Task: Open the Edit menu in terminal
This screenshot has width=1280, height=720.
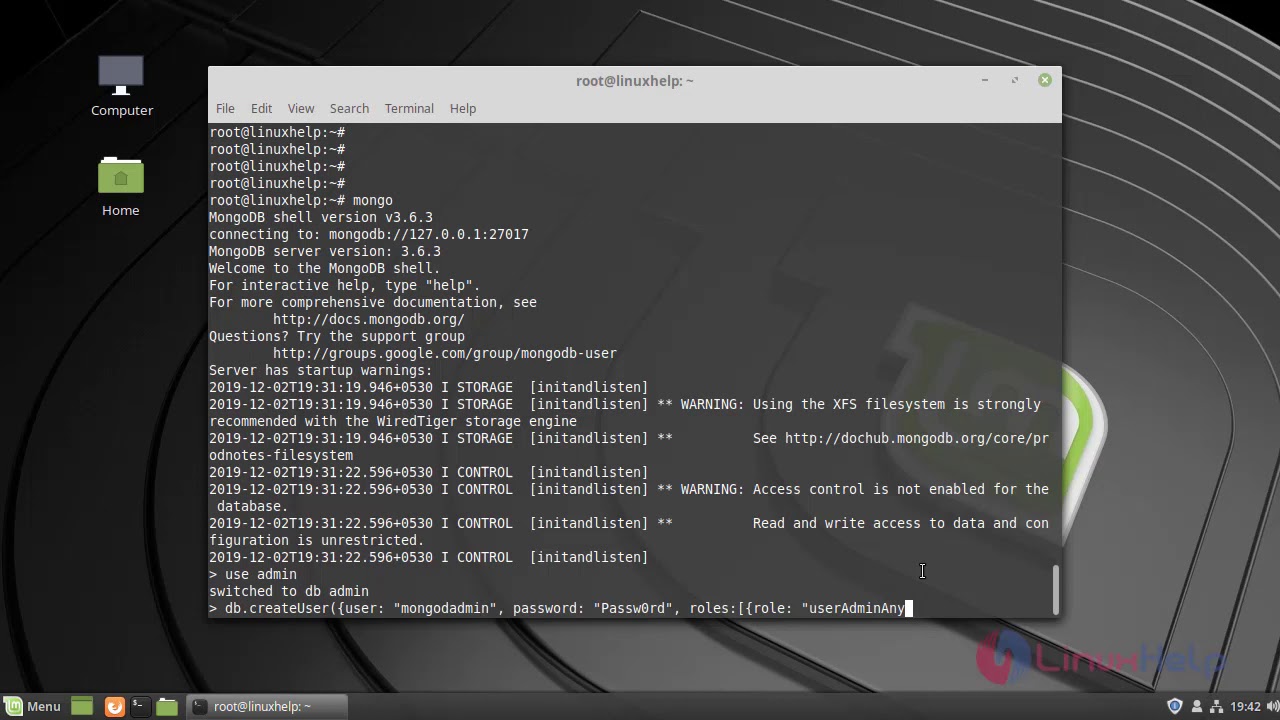Action: (261, 108)
